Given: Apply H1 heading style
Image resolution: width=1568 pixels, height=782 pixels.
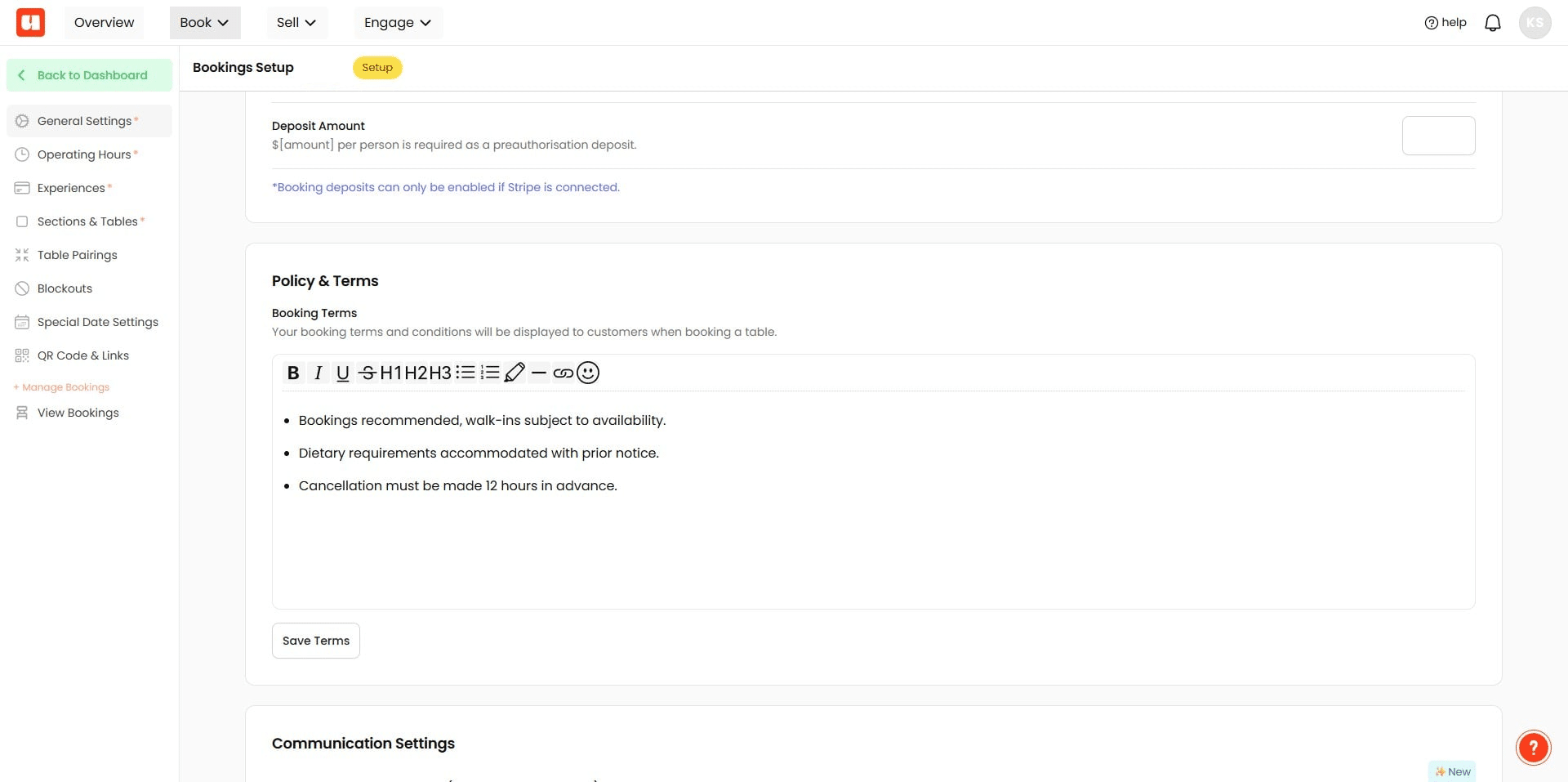Looking at the screenshot, I should [391, 373].
